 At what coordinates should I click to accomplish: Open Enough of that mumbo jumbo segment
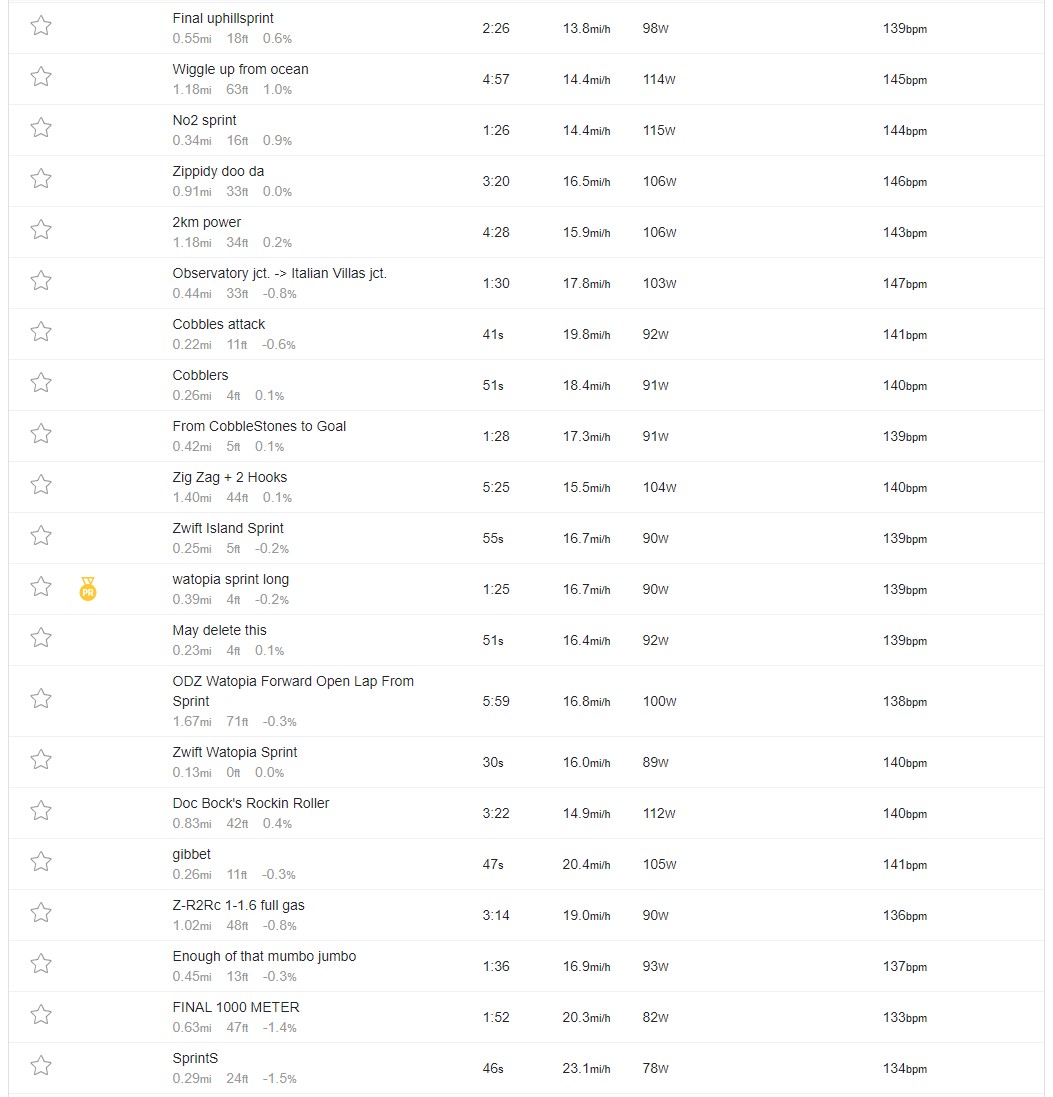[x=264, y=956]
